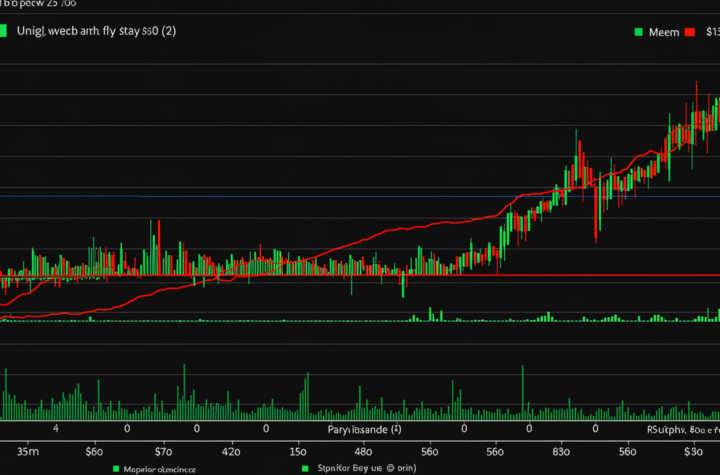
Task: Click the green marker beside Mapeior alumcince
Action: [x=115, y=468]
